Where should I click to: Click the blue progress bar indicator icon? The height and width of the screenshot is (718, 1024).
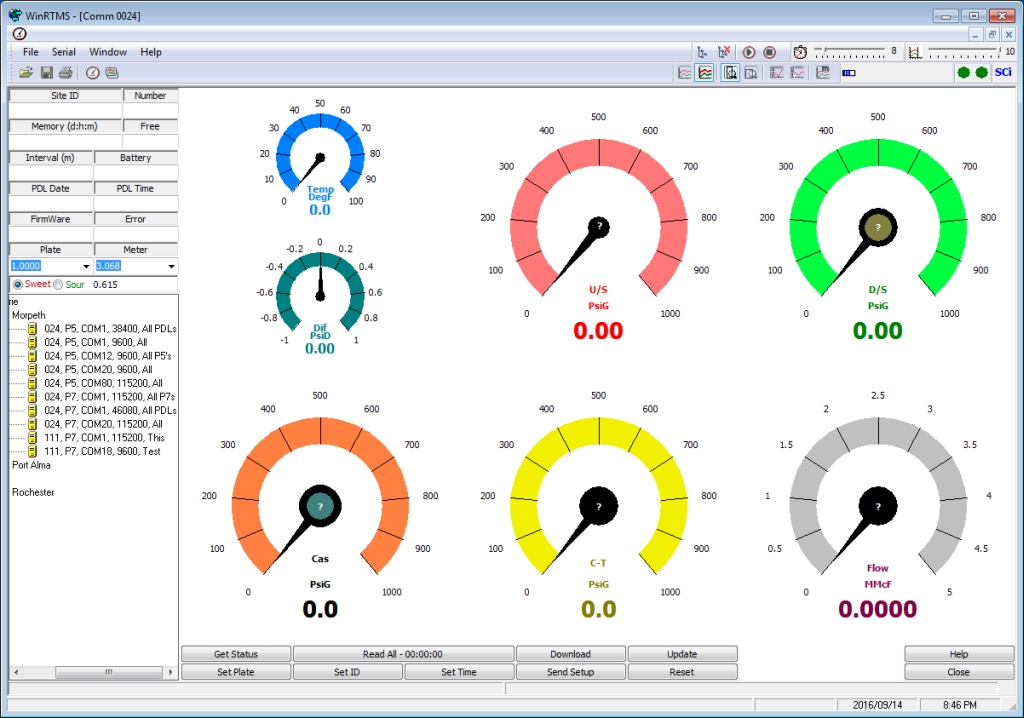pyautogui.click(x=849, y=73)
